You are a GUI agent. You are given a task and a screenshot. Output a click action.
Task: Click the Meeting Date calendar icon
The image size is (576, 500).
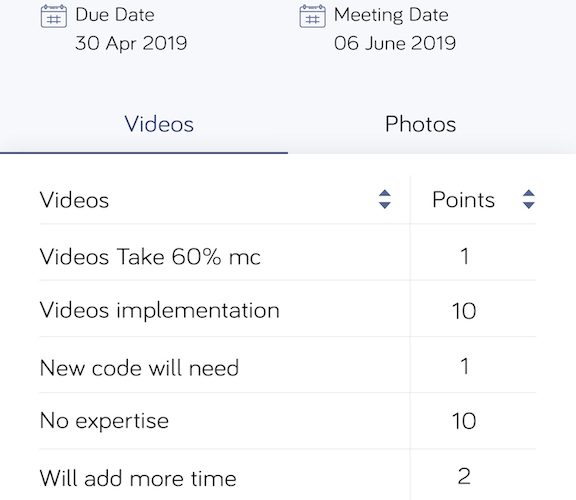[x=312, y=16]
